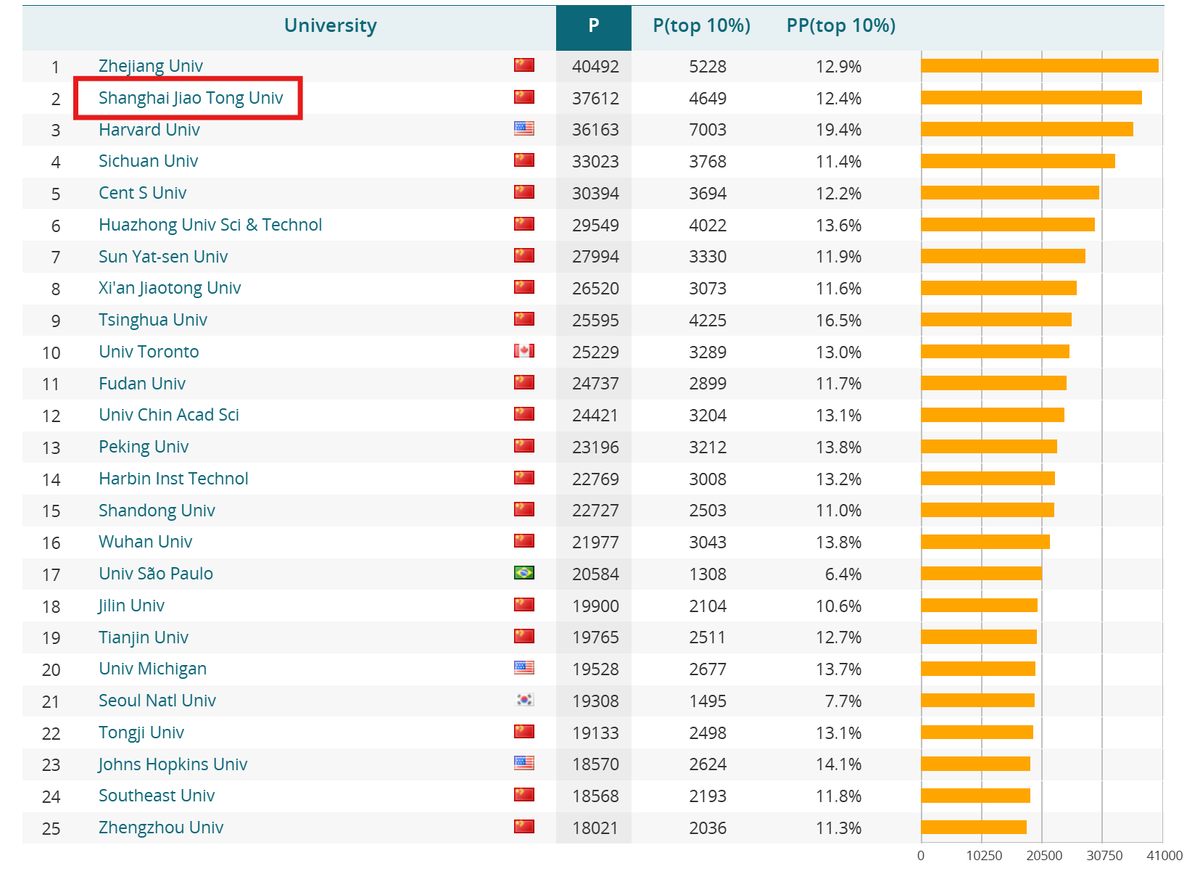Open the Tianjin Univ link

point(143,638)
